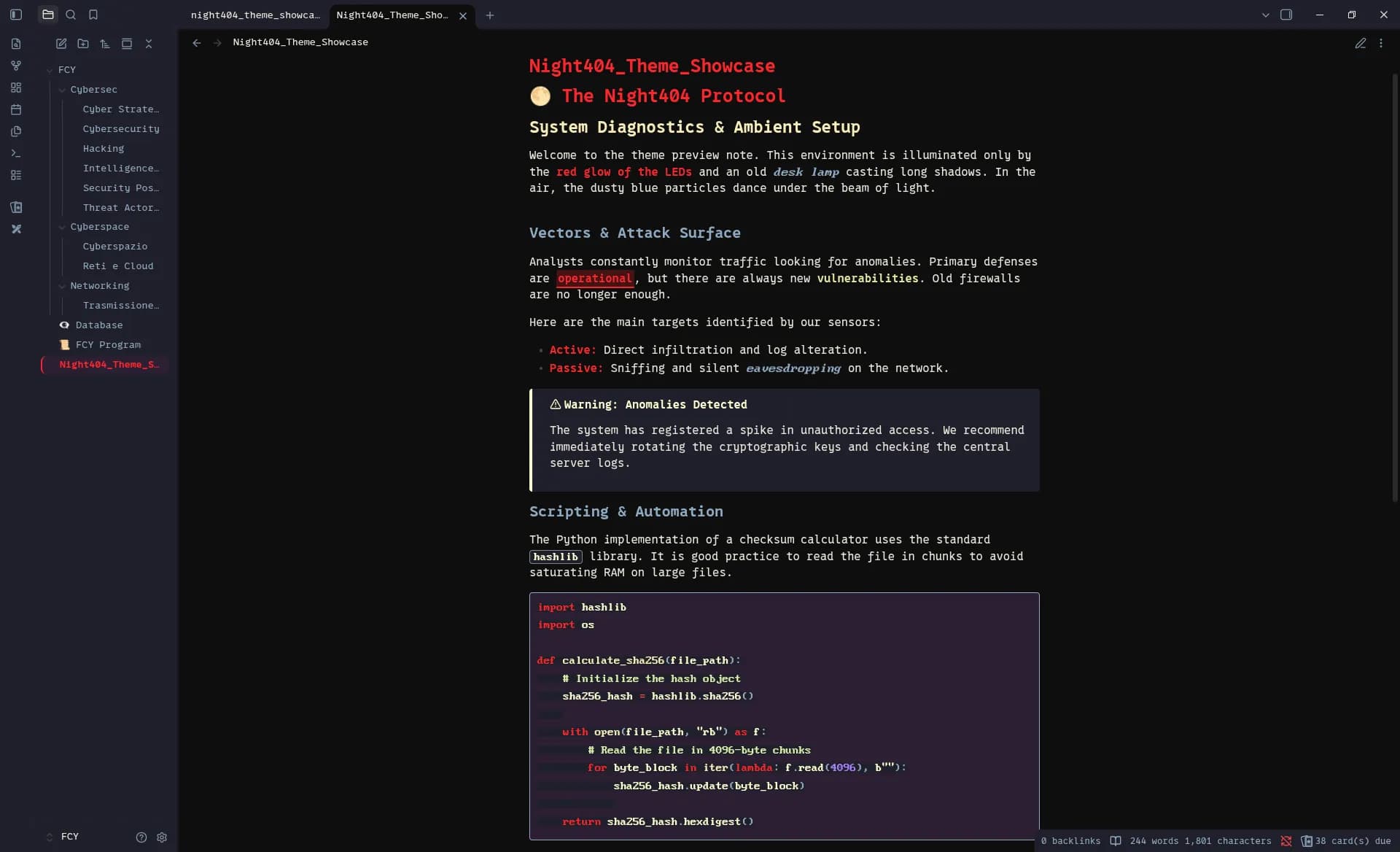
Task: Open graph view from the left ribbon
Action: [x=16, y=66]
